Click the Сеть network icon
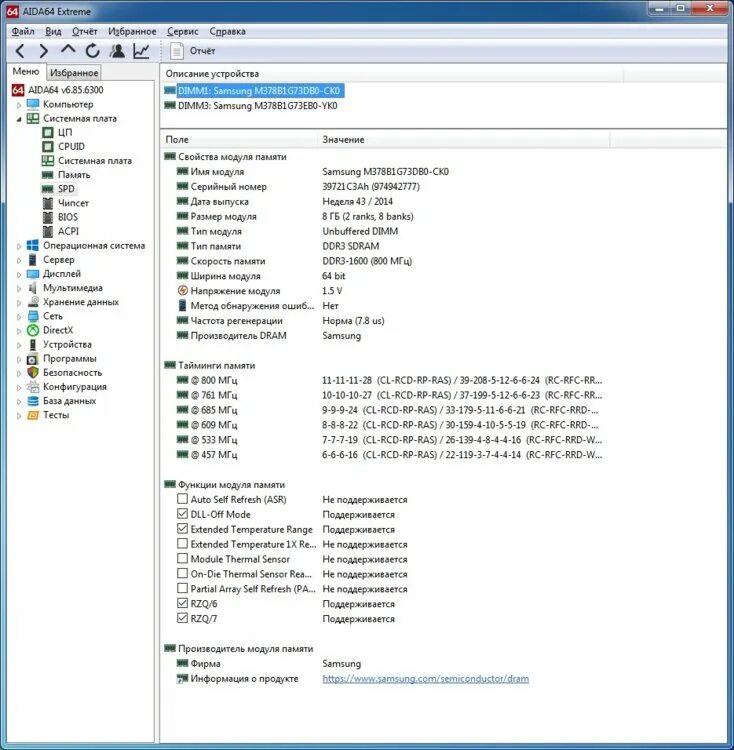This screenshot has height=750, width=734. (33, 316)
